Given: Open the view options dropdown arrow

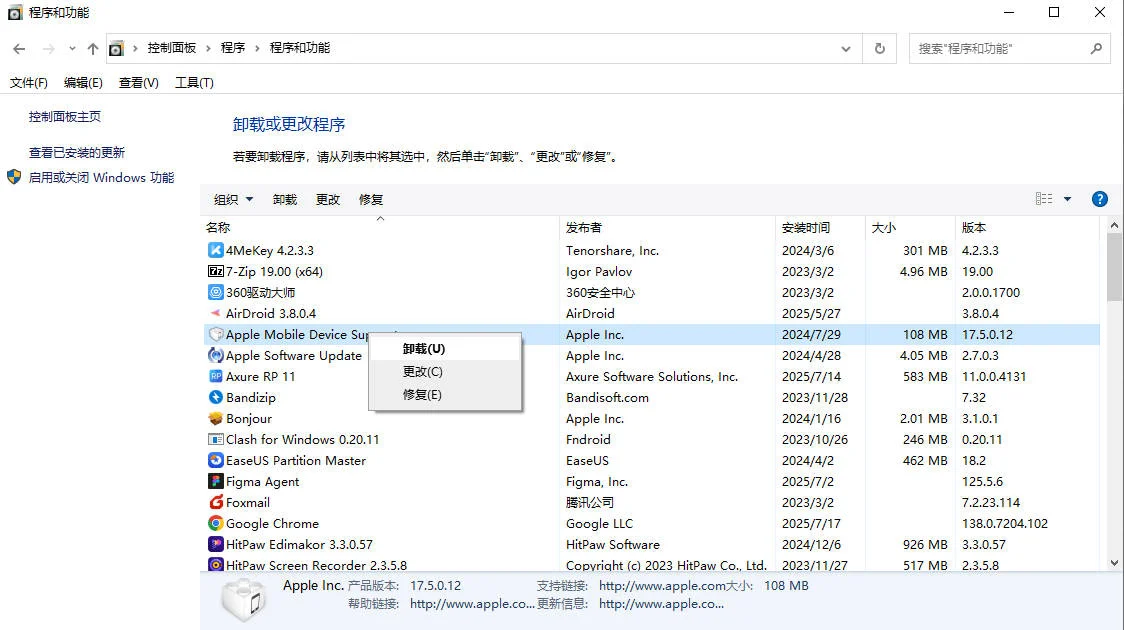Looking at the screenshot, I should point(1067,199).
